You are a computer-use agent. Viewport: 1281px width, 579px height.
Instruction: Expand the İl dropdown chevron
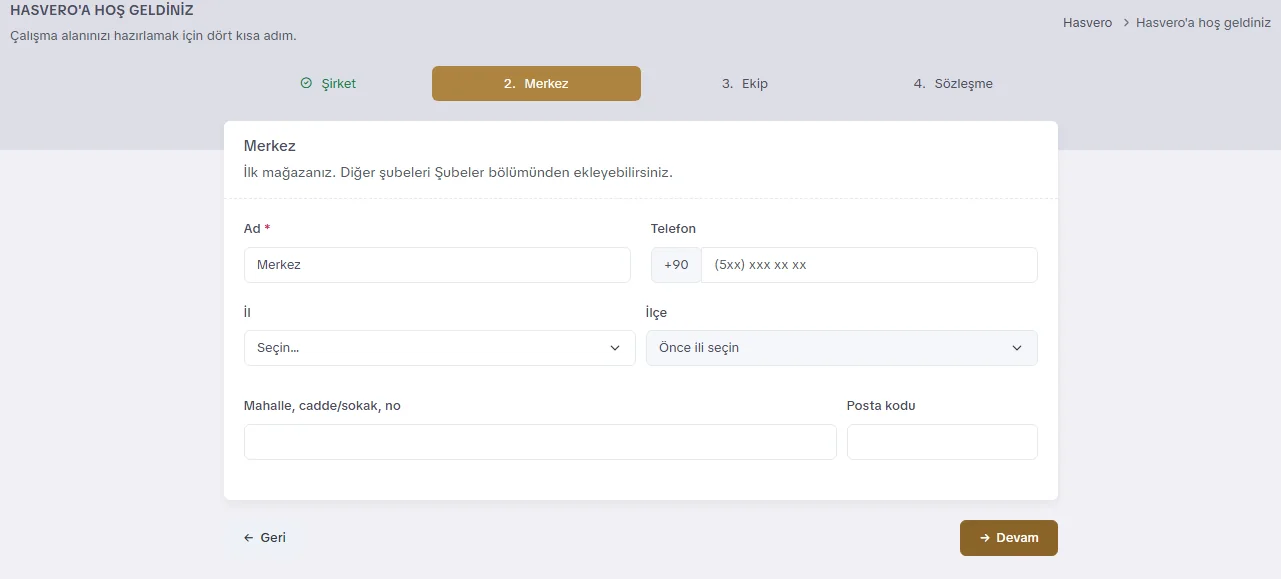pyautogui.click(x=615, y=348)
